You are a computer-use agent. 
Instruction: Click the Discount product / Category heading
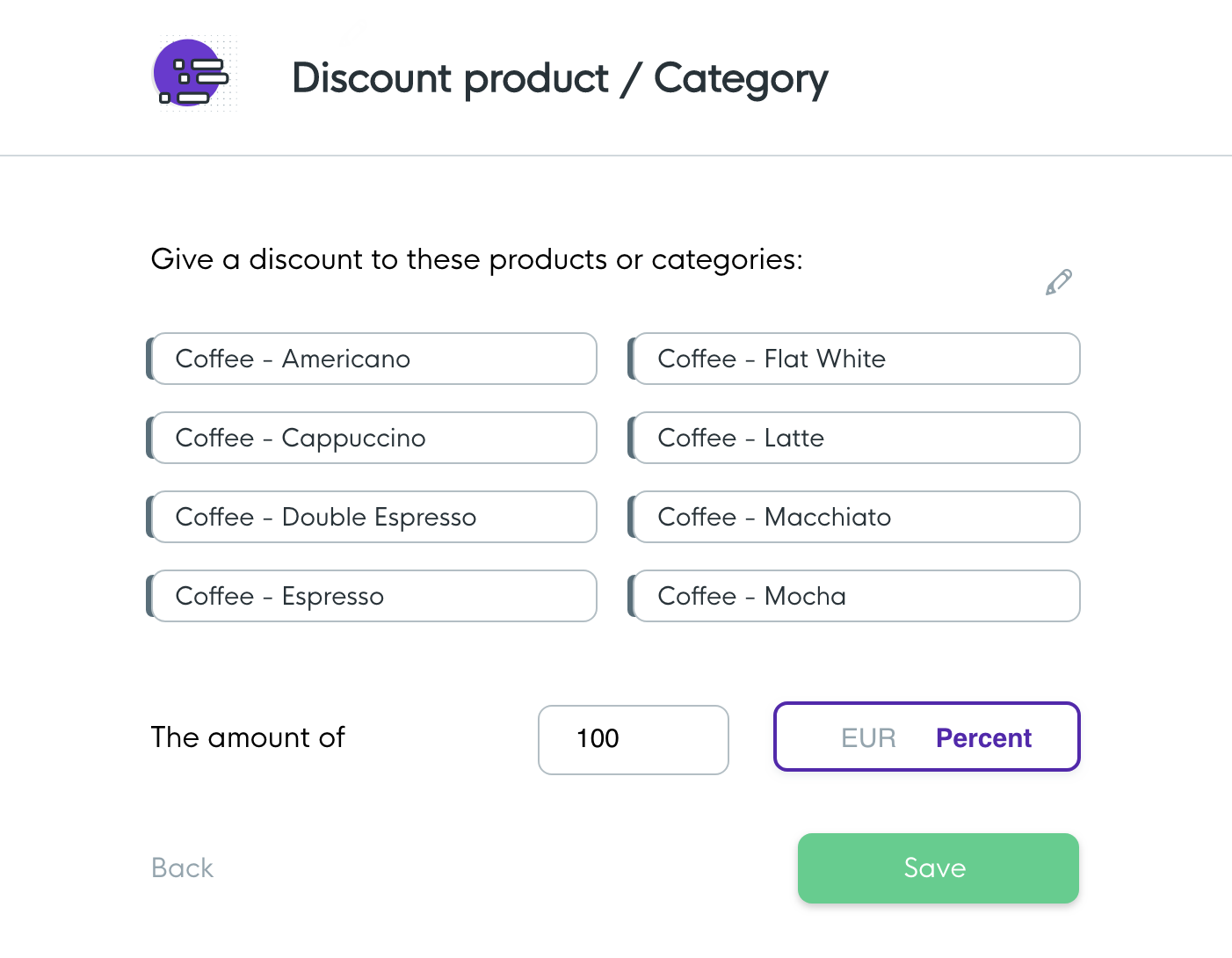tap(560, 78)
